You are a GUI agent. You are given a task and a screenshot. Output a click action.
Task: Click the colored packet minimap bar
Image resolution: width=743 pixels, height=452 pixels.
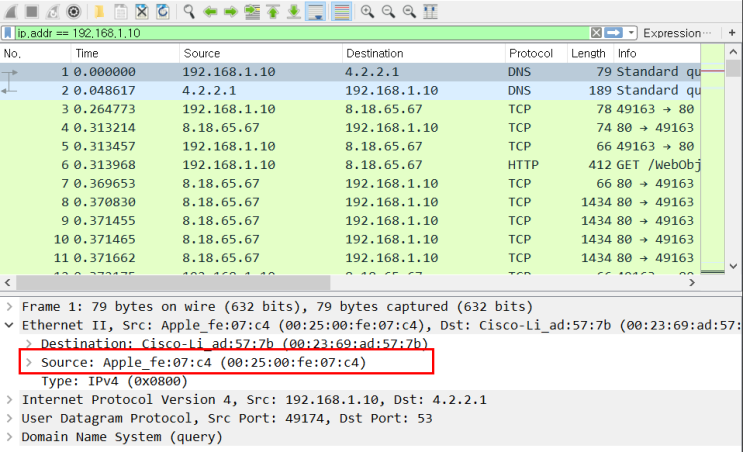[712, 159]
